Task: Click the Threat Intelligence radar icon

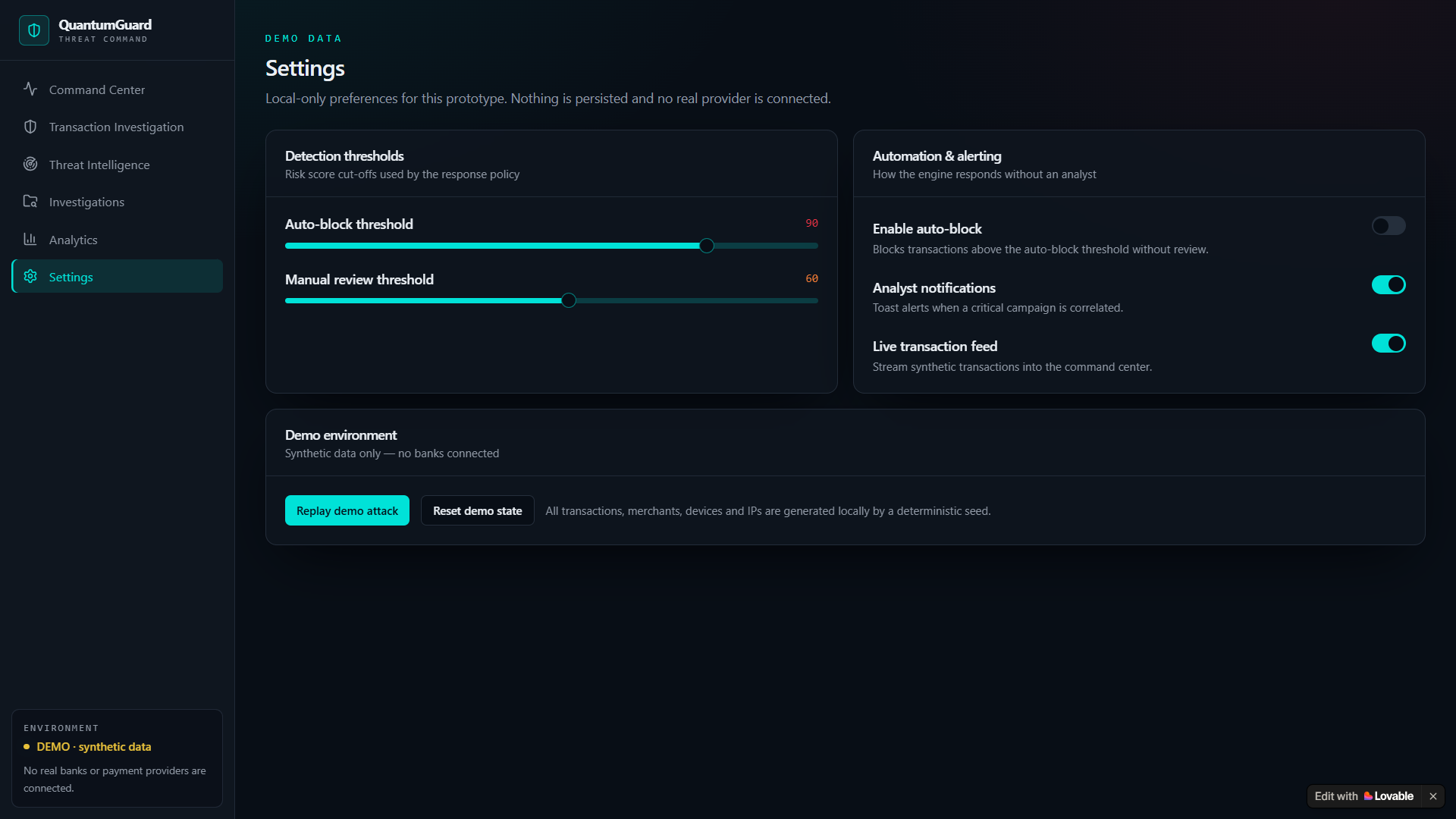Action: pyautogui.click(x=30, y=164)
